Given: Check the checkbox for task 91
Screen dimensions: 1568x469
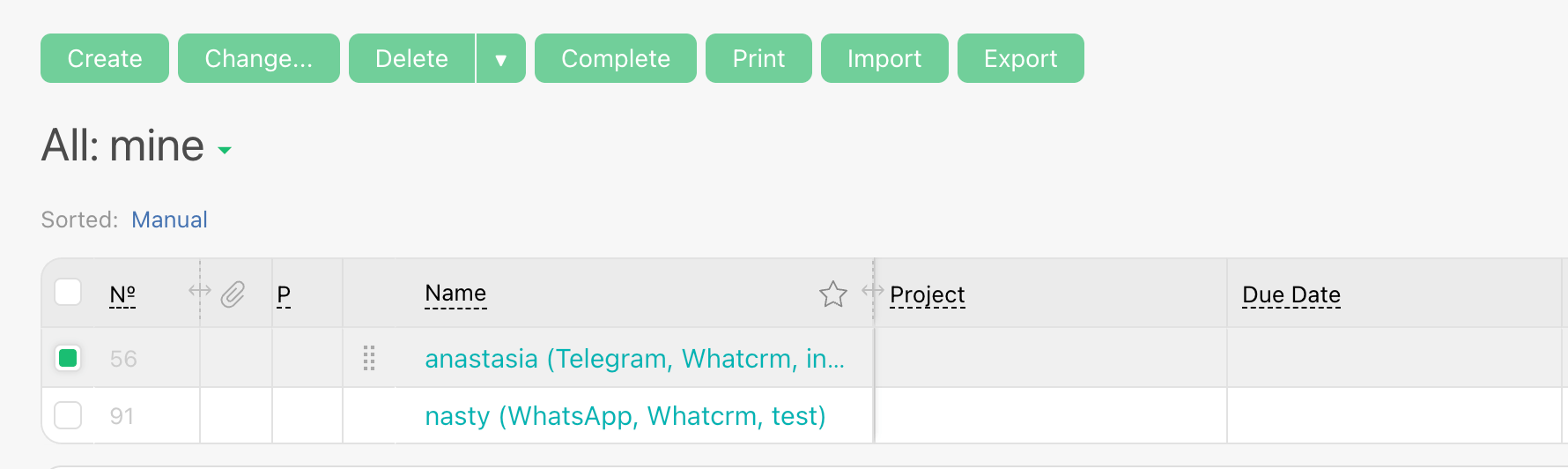Looking at the screenshot, I should (x=68, y=415).
